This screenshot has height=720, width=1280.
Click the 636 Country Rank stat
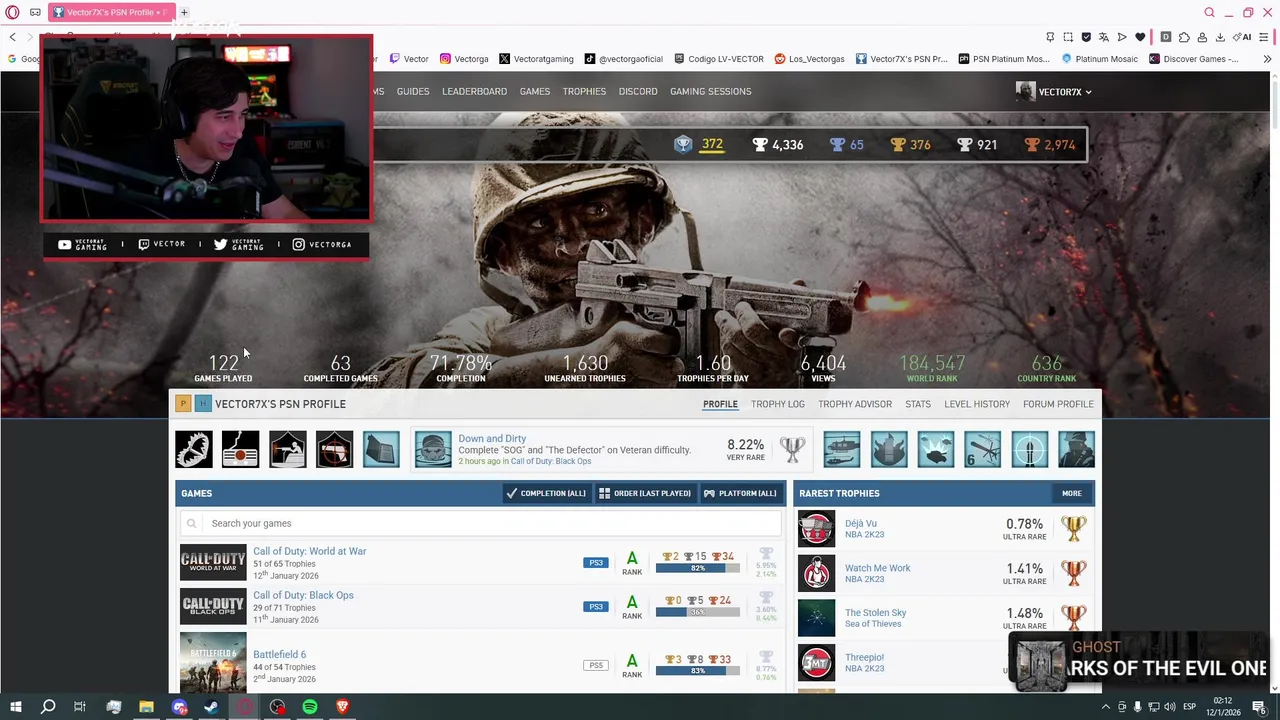tap(1047, 368)
